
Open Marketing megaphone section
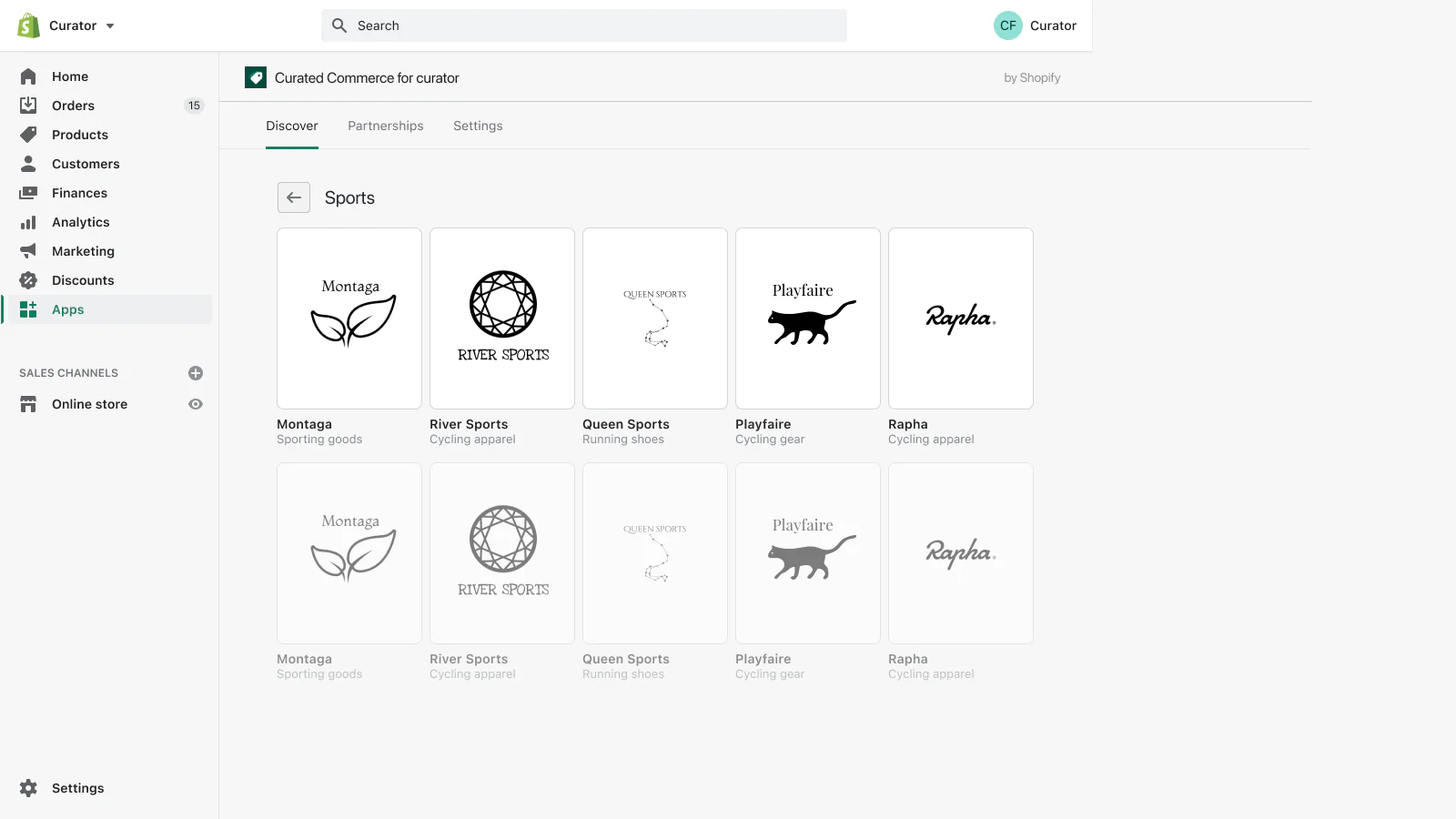pyautogui.click(x=29, y=251)
